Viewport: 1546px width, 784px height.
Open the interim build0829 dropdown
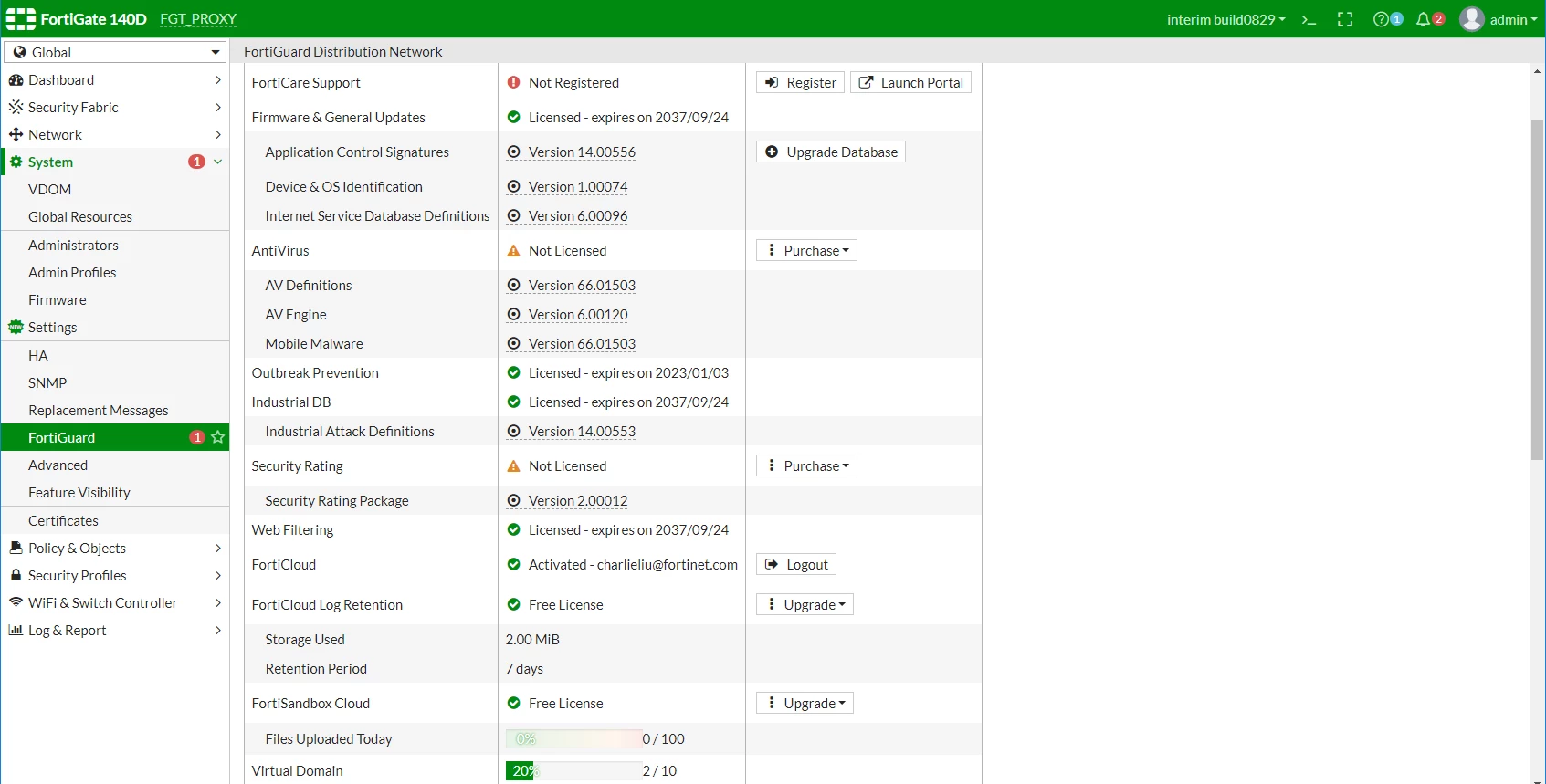(1226, 19)
